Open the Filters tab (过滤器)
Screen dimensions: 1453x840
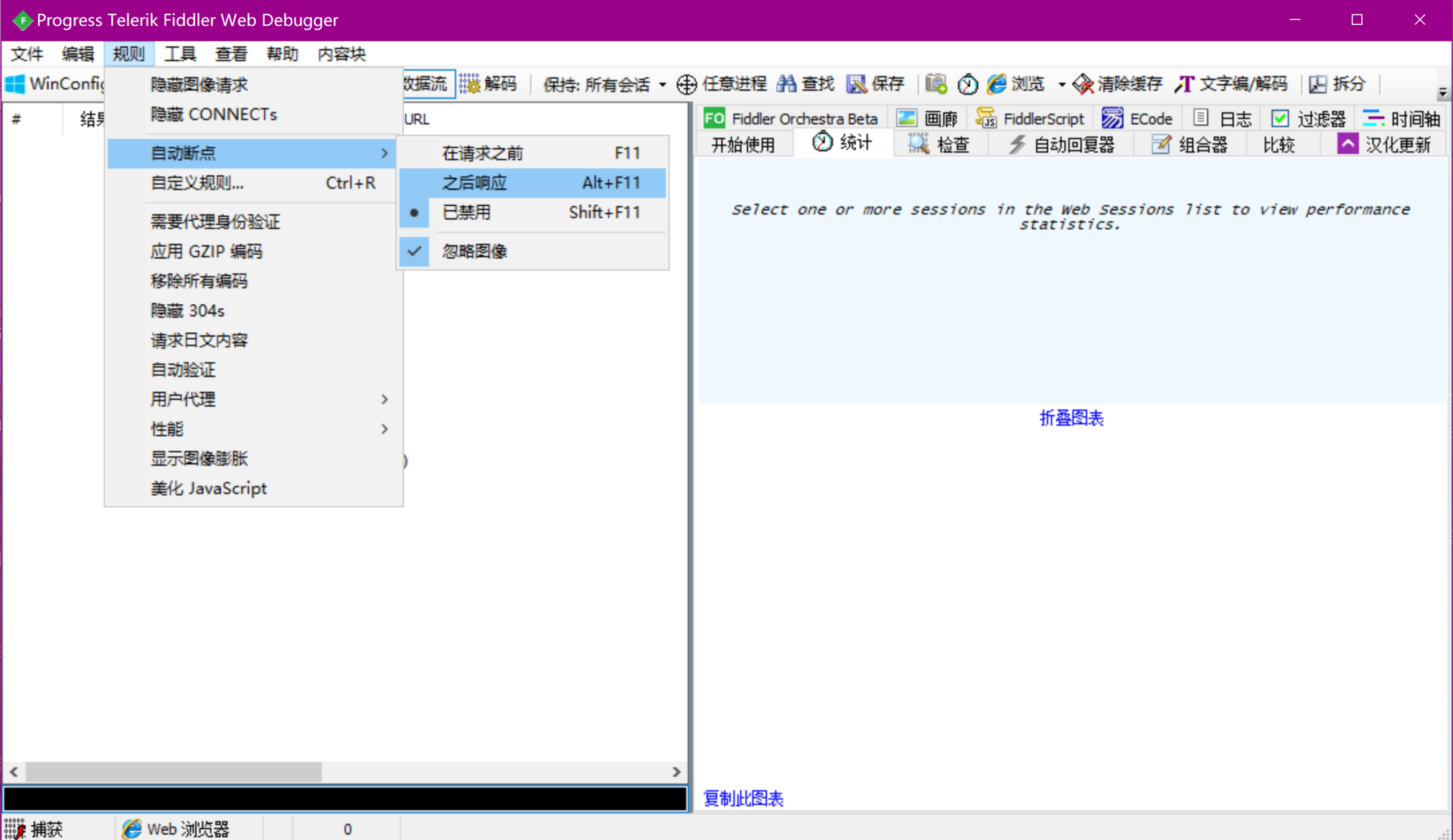pos(1307,118)
